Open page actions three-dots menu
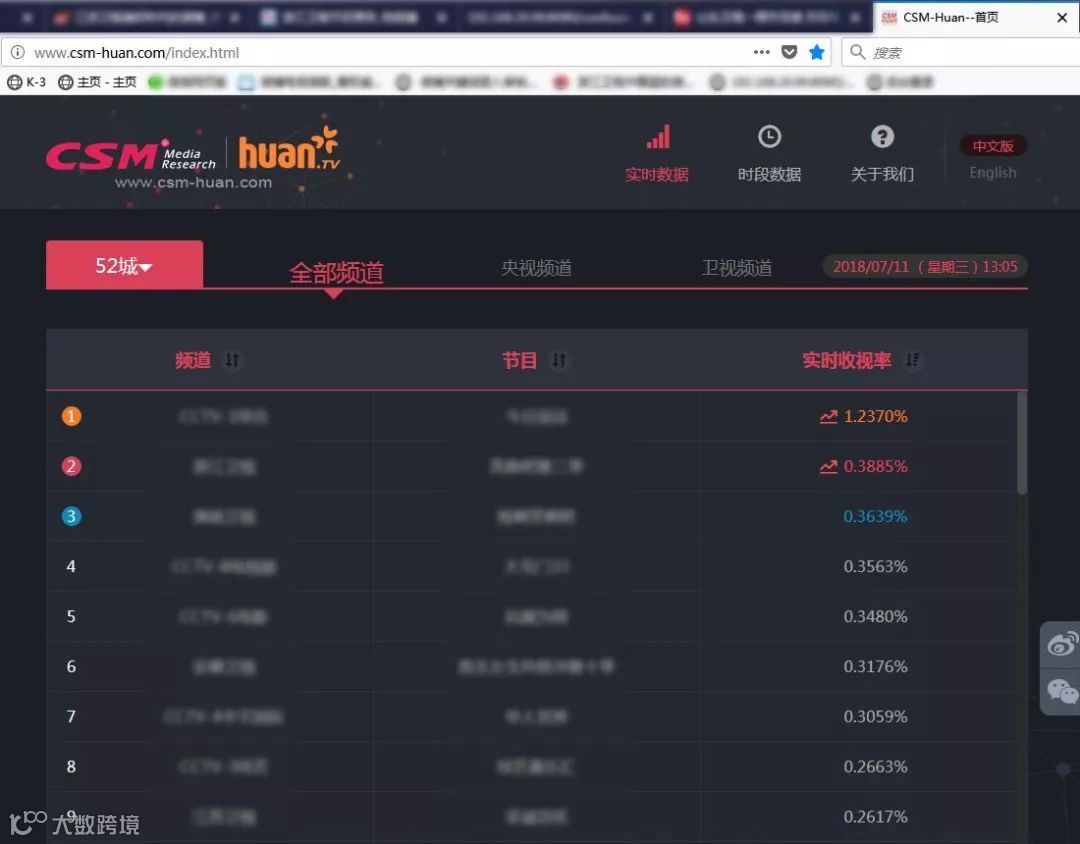This screenshot has height=844, width=1080. (761, 52)
